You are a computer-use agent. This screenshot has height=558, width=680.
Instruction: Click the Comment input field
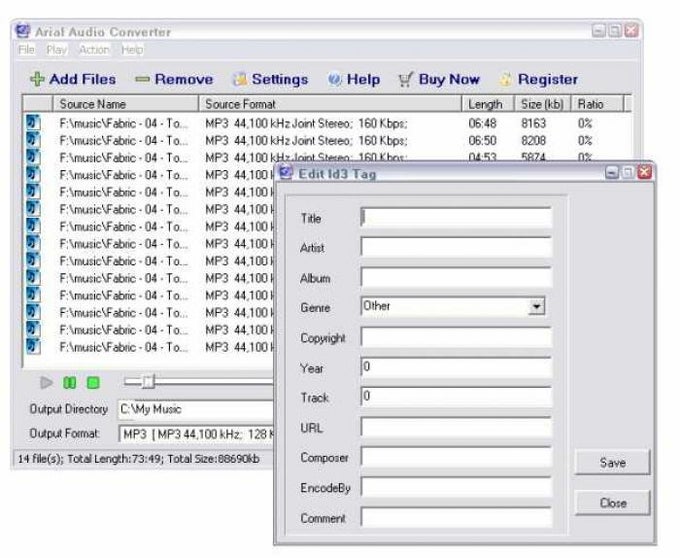point(456,517)
